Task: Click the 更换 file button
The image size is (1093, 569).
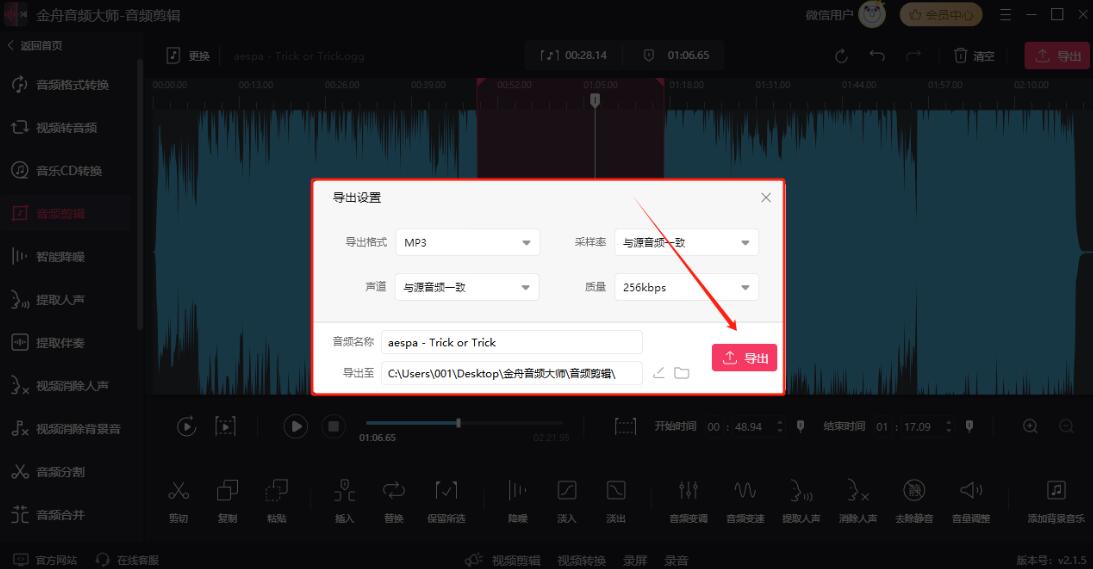Action: click(188, 56)
